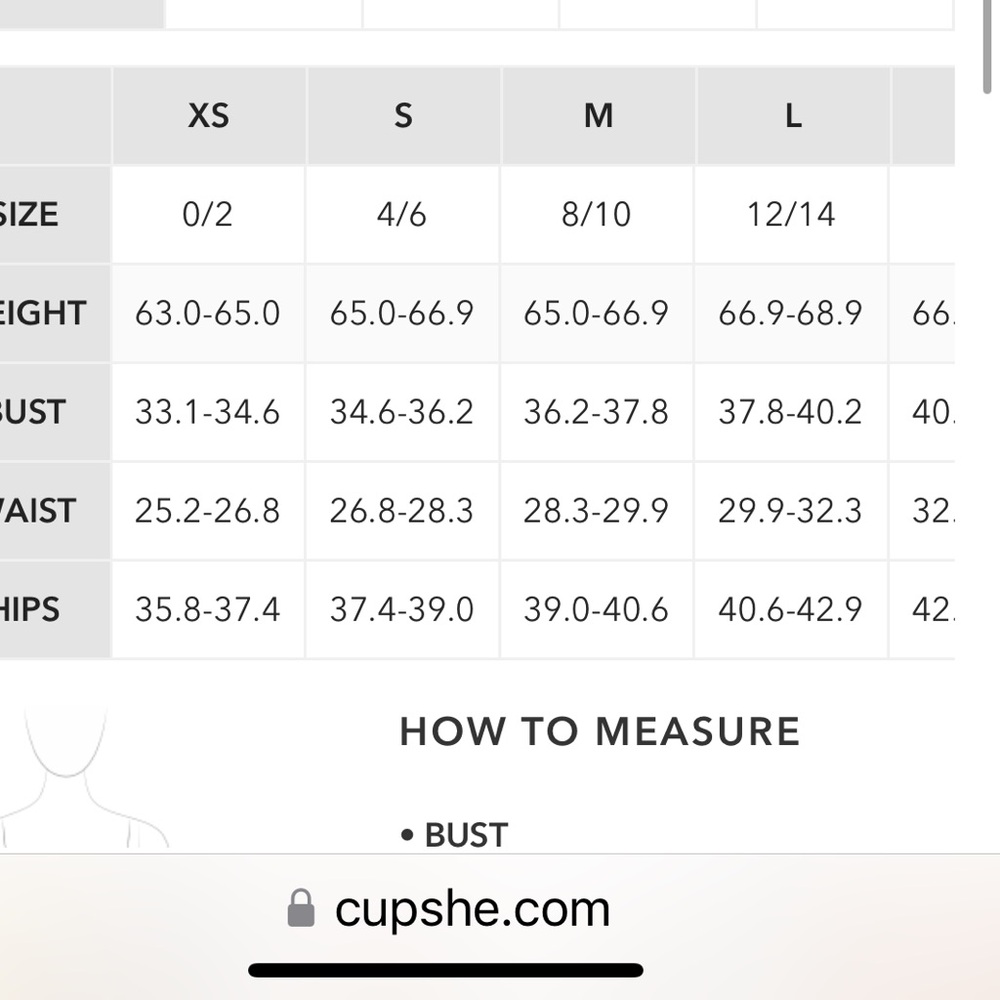Tap the lock icon beside cupshe.com
This screenshot has height=1000, width=1000.
tap(301, 908)
